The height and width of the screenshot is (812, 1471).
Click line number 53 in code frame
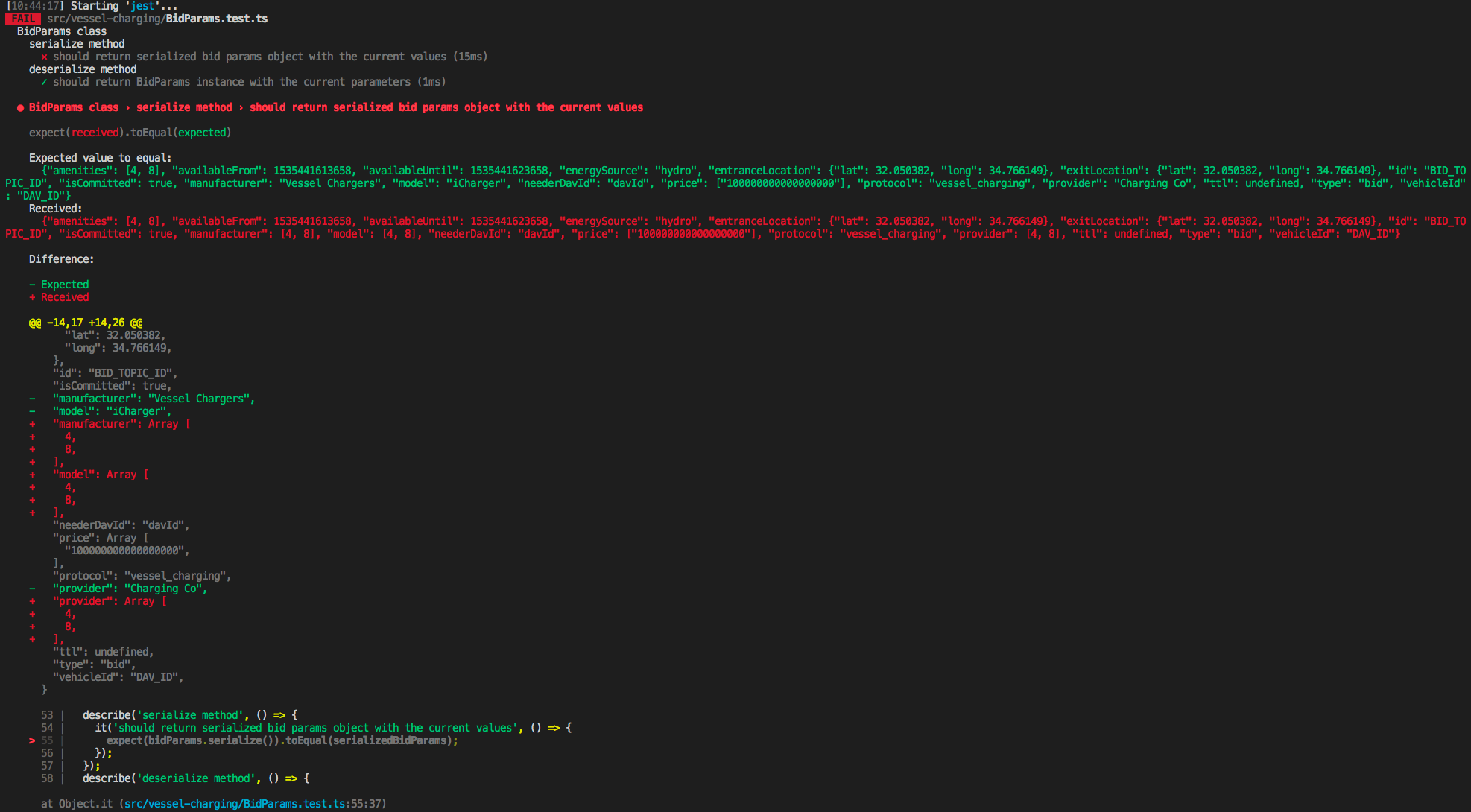pyautogui.click(x=47, y=715)
